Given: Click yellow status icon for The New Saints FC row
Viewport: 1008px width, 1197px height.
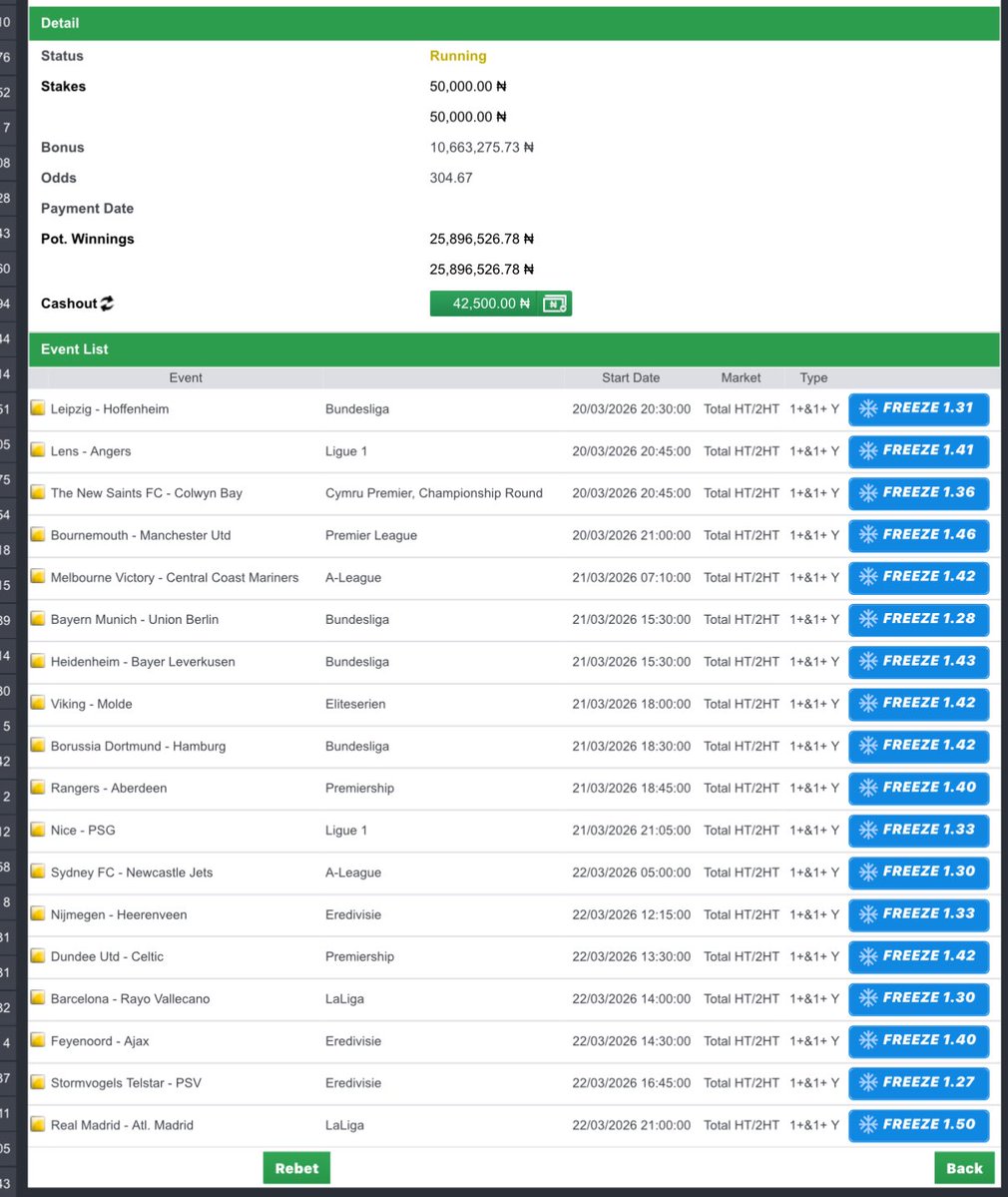Looking at the screenshot, I should (37, 491).
